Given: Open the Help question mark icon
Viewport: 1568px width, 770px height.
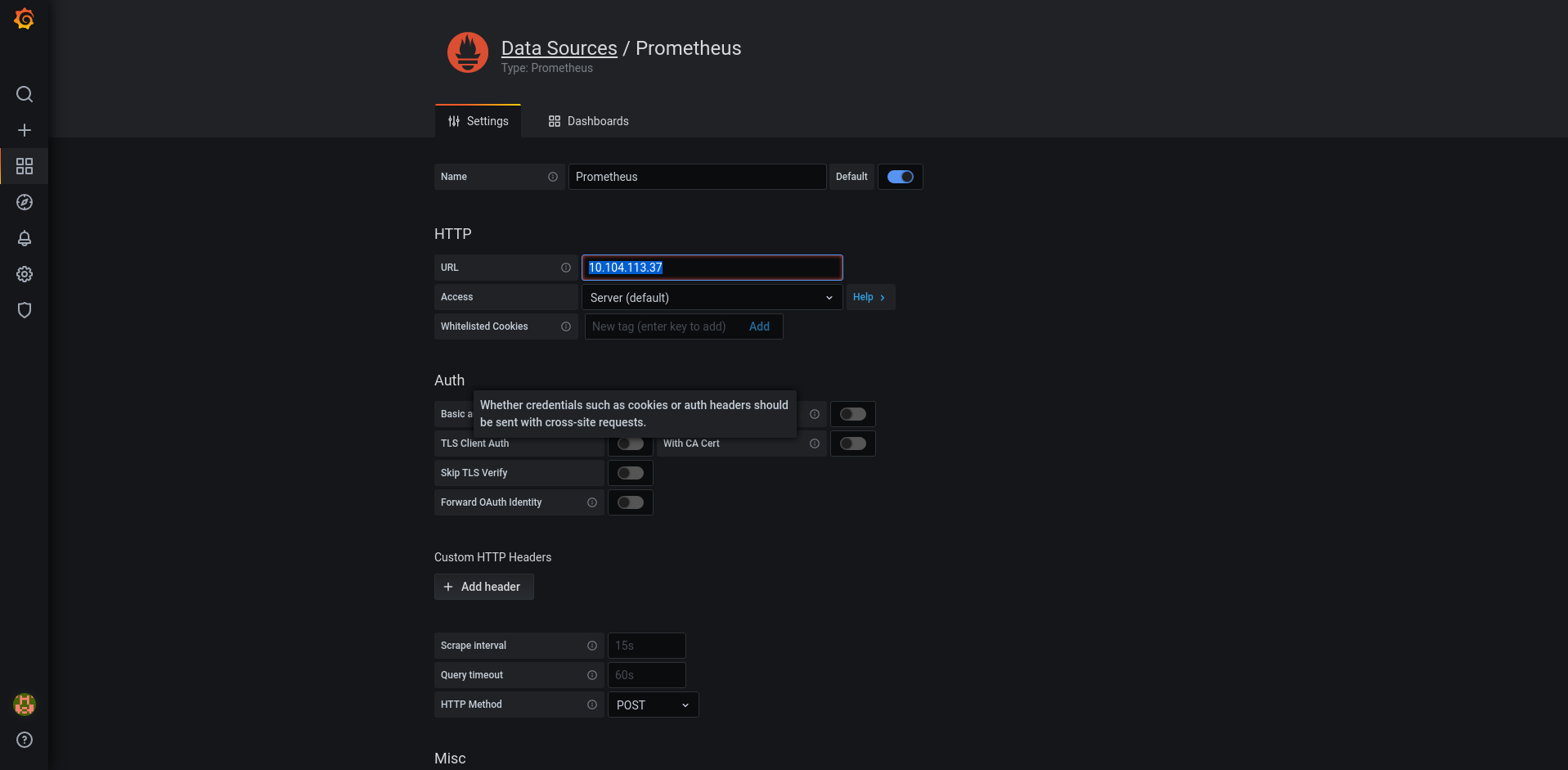Looking at the screenshot, I should [x=25, y=740].
